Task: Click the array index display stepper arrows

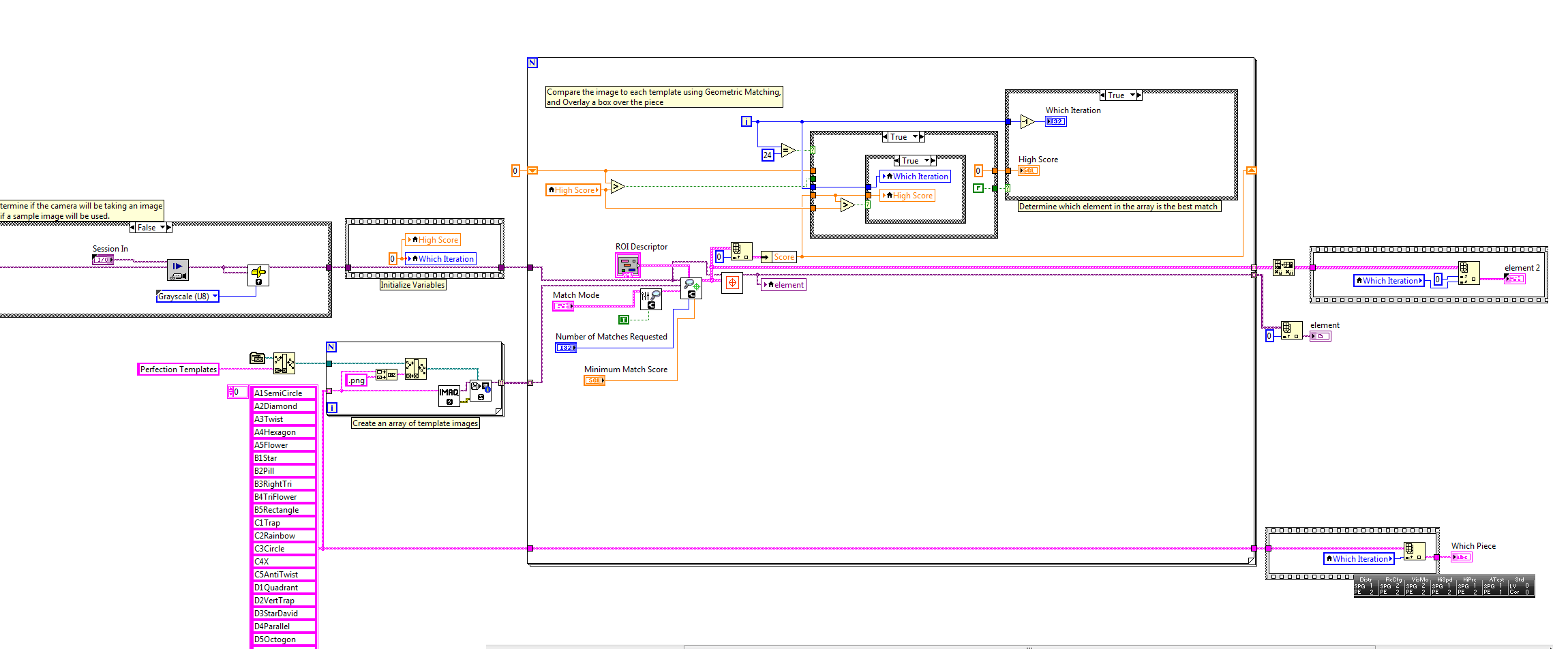Action: 231,391
